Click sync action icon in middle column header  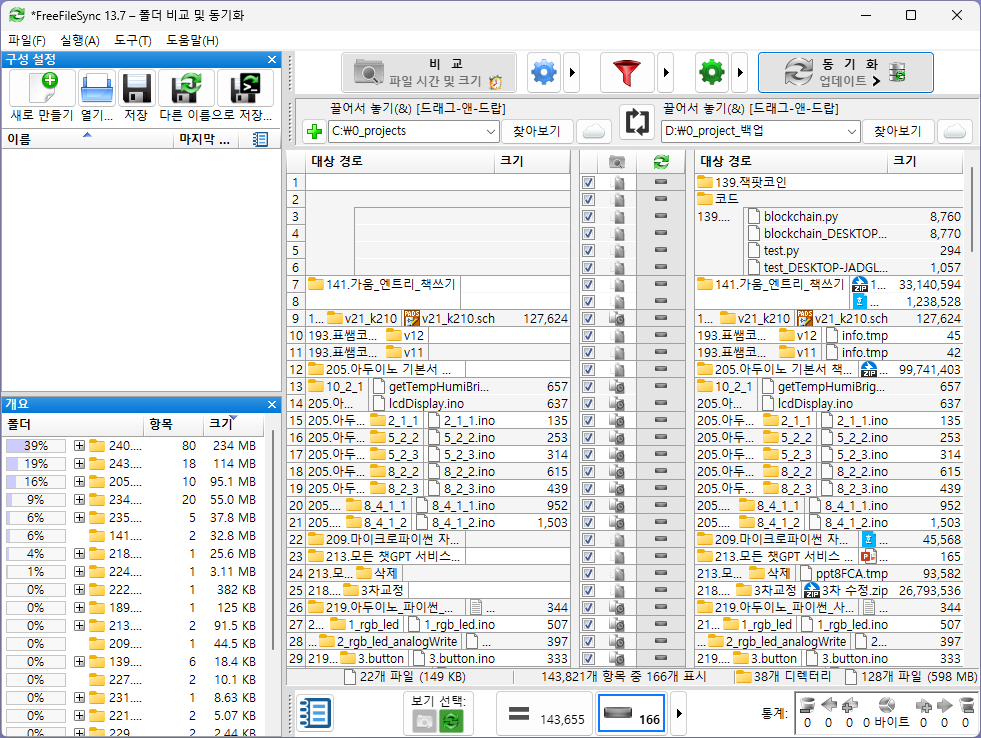(x=661, y=162)
